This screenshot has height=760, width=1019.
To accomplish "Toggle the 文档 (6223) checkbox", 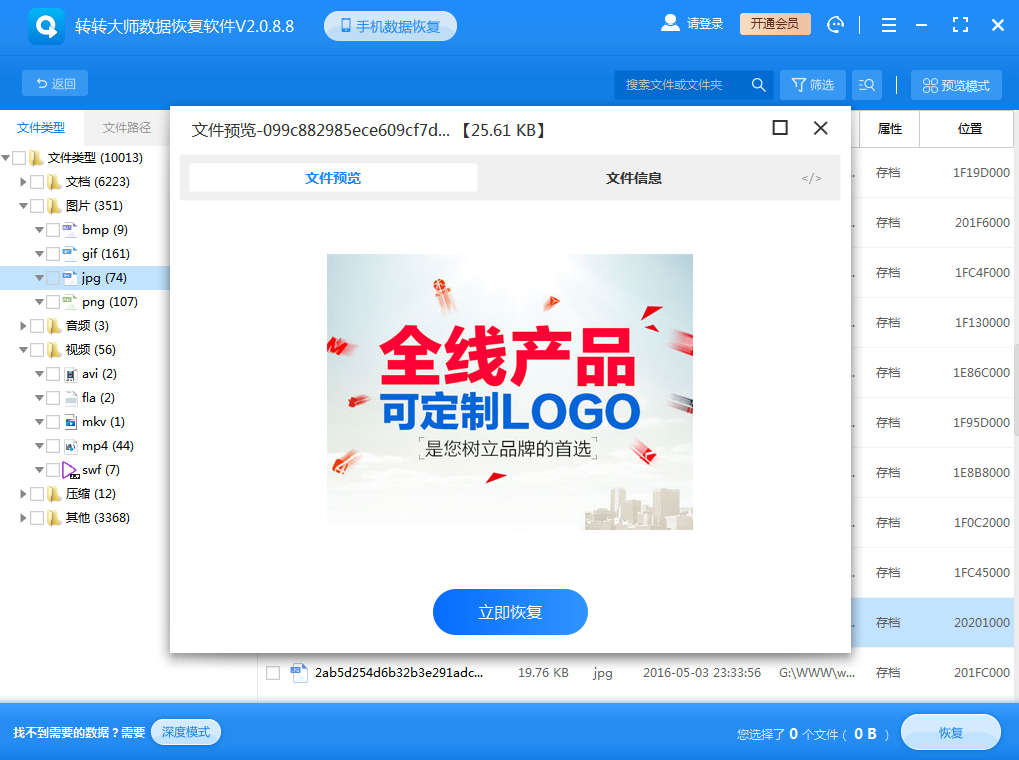I will click(37, 182).
